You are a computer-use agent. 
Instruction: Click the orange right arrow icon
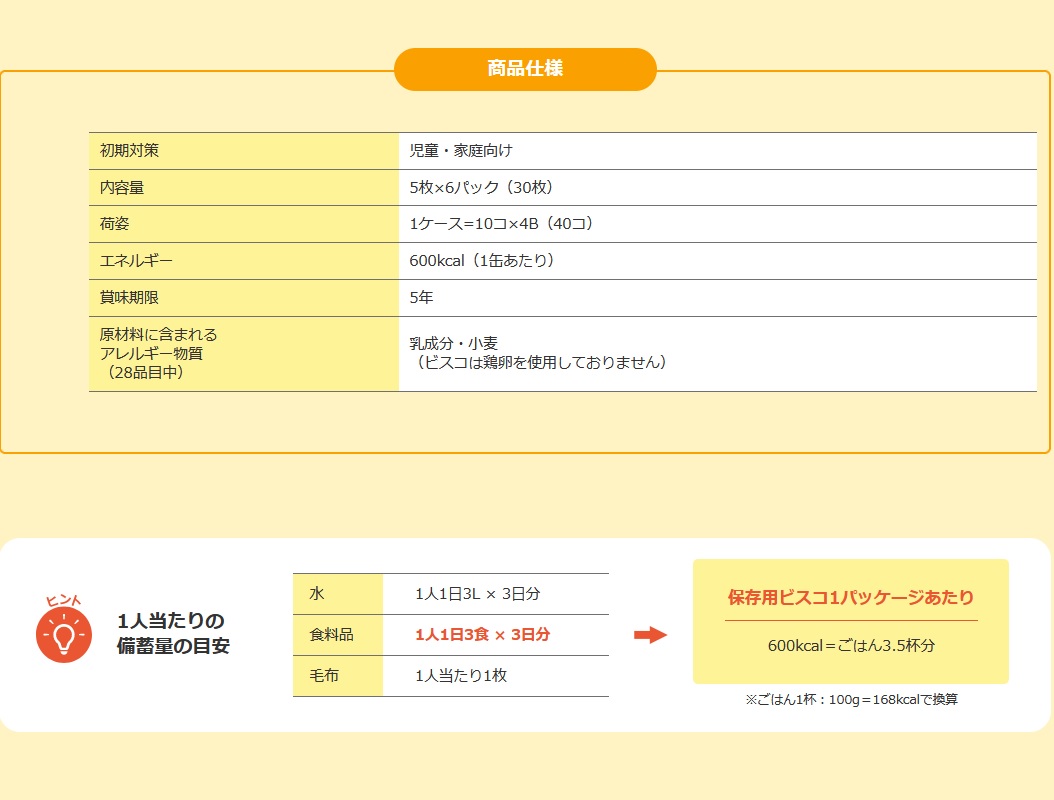pyautogui.click(x=650, y=635)
